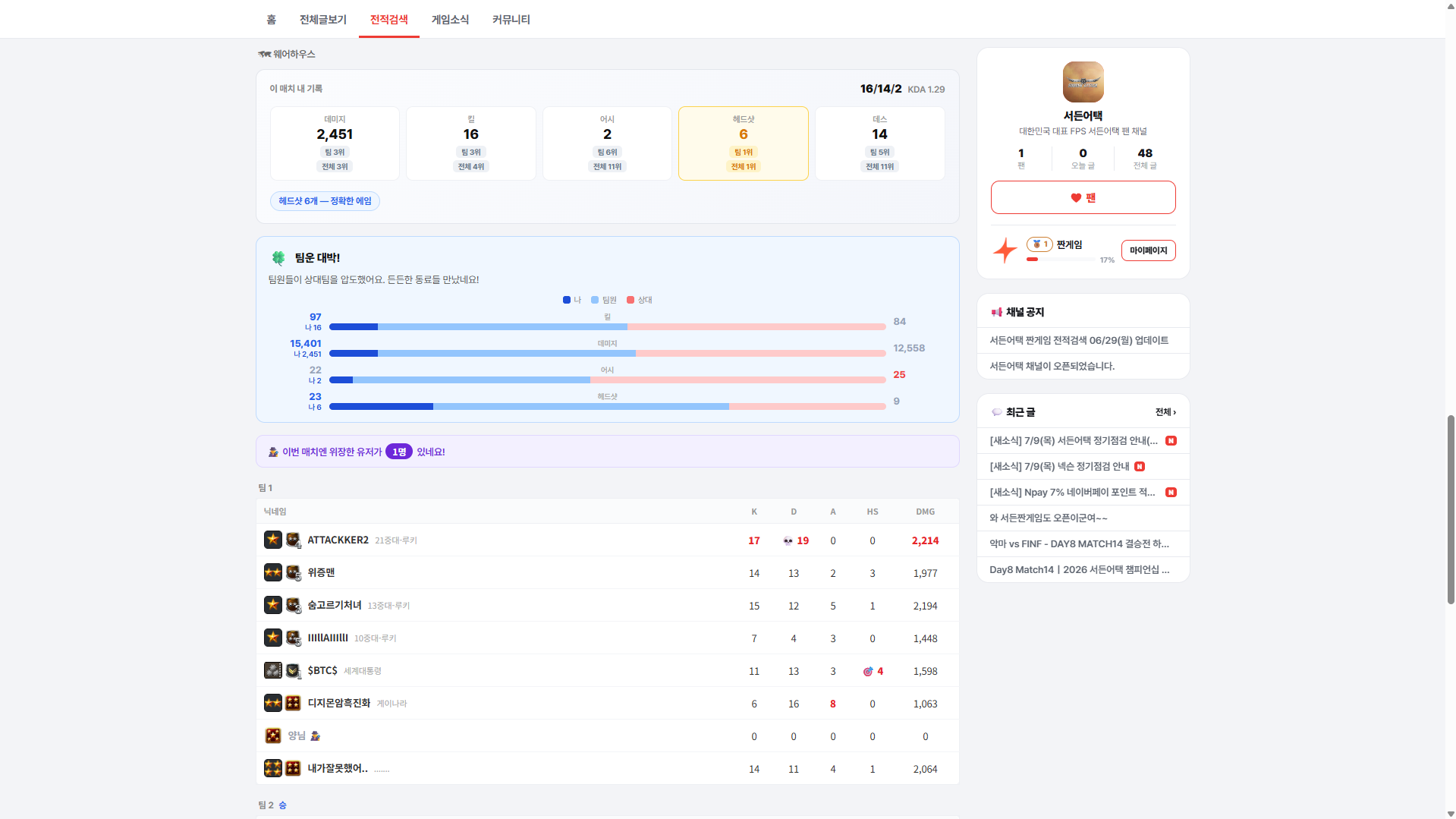Click ATTACKKER2 rank star icon

273,540
